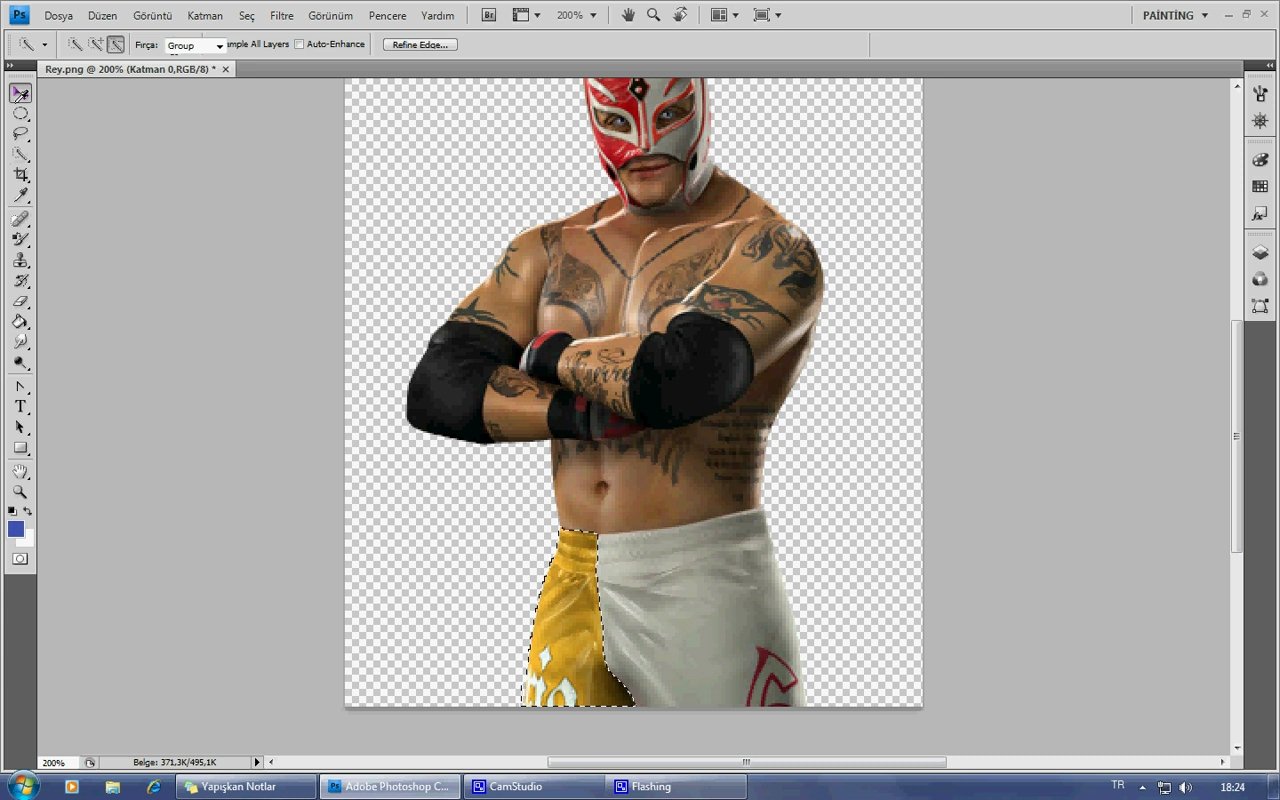
Task: Choose Add to Selection mode in options bar
Action: pos(96,45)
